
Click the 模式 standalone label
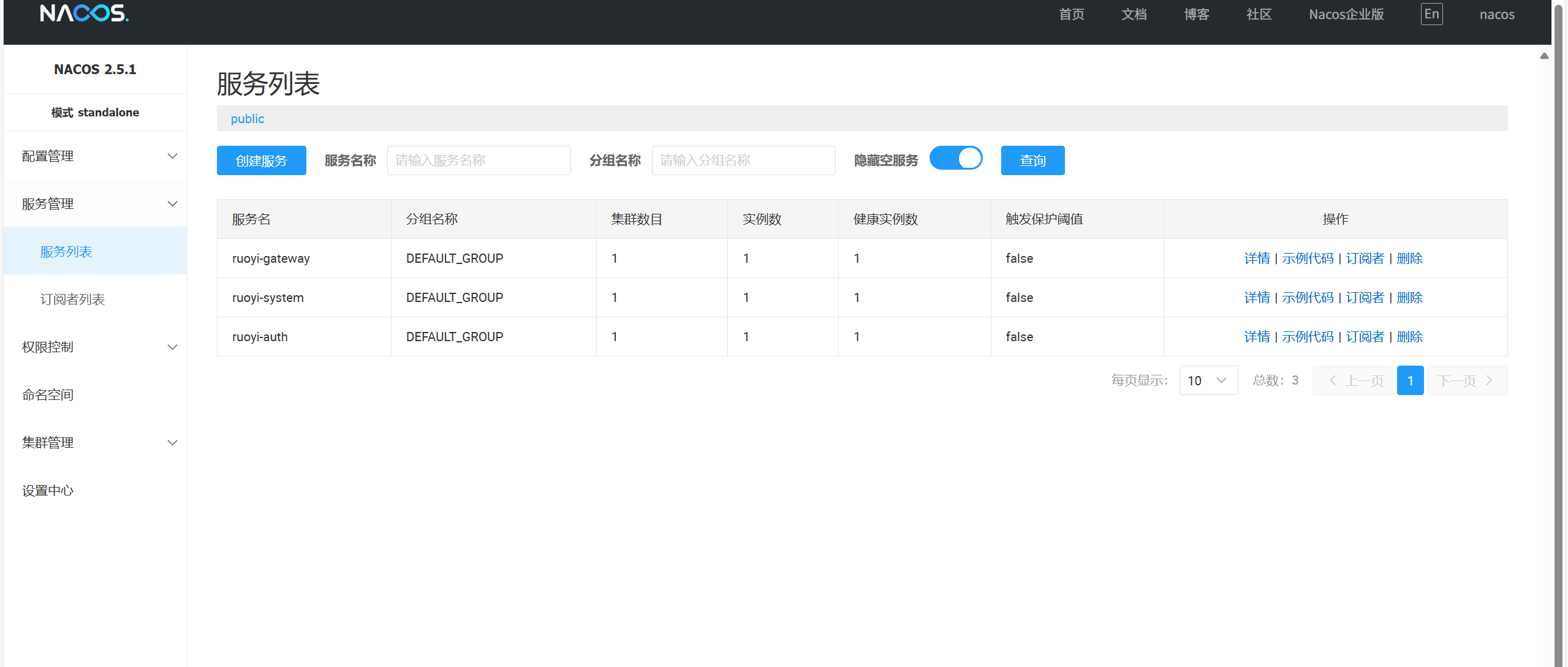(x=95, y=113)
